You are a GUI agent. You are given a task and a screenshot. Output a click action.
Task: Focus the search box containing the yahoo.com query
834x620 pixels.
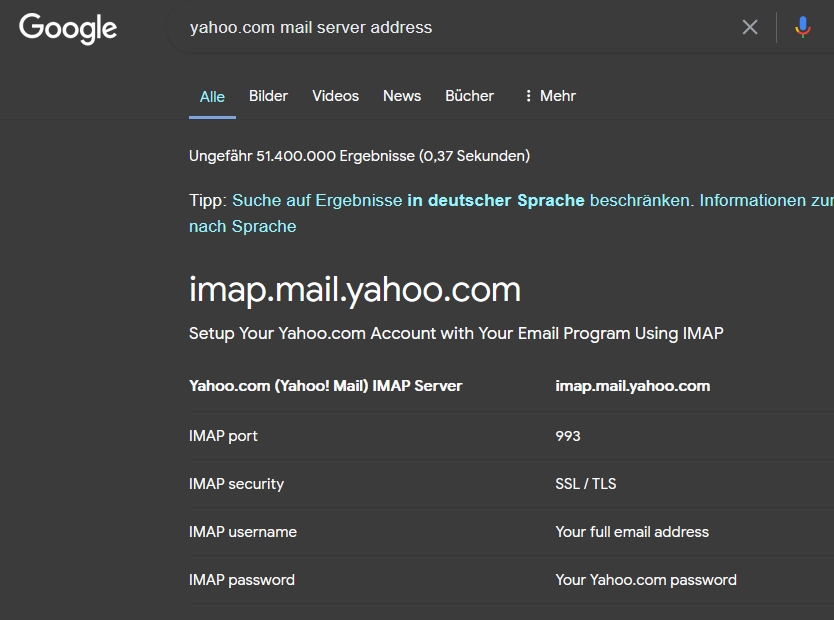pyautogui.click(x=450, y=28)
